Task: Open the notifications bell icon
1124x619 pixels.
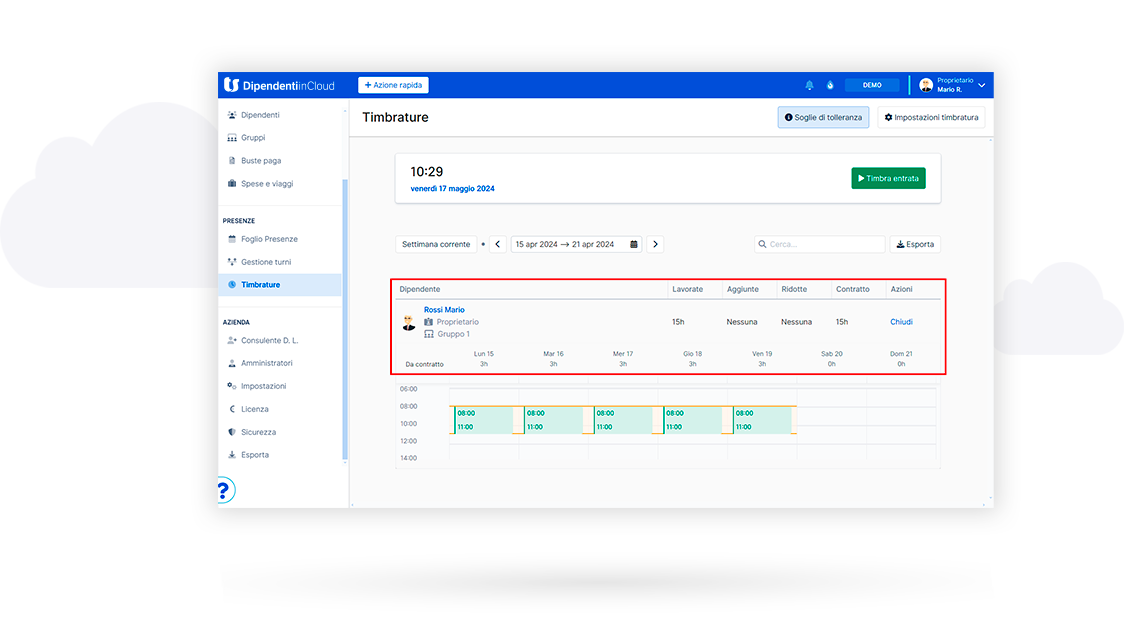Action: point(809,85)
